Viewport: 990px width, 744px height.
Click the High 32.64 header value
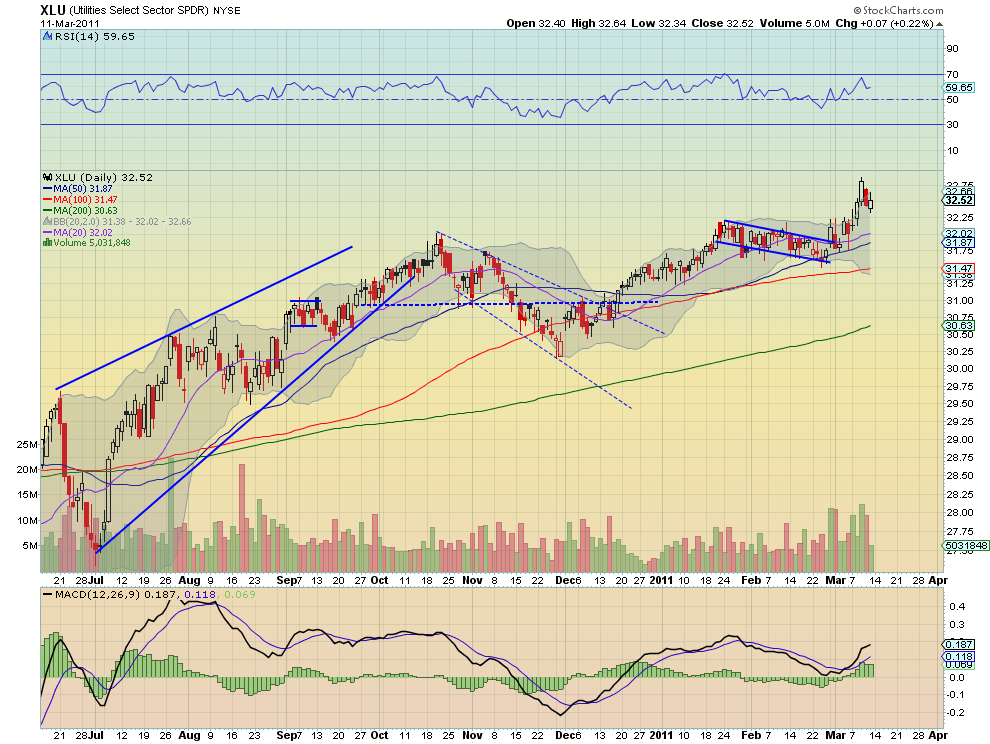pos(599,23)
